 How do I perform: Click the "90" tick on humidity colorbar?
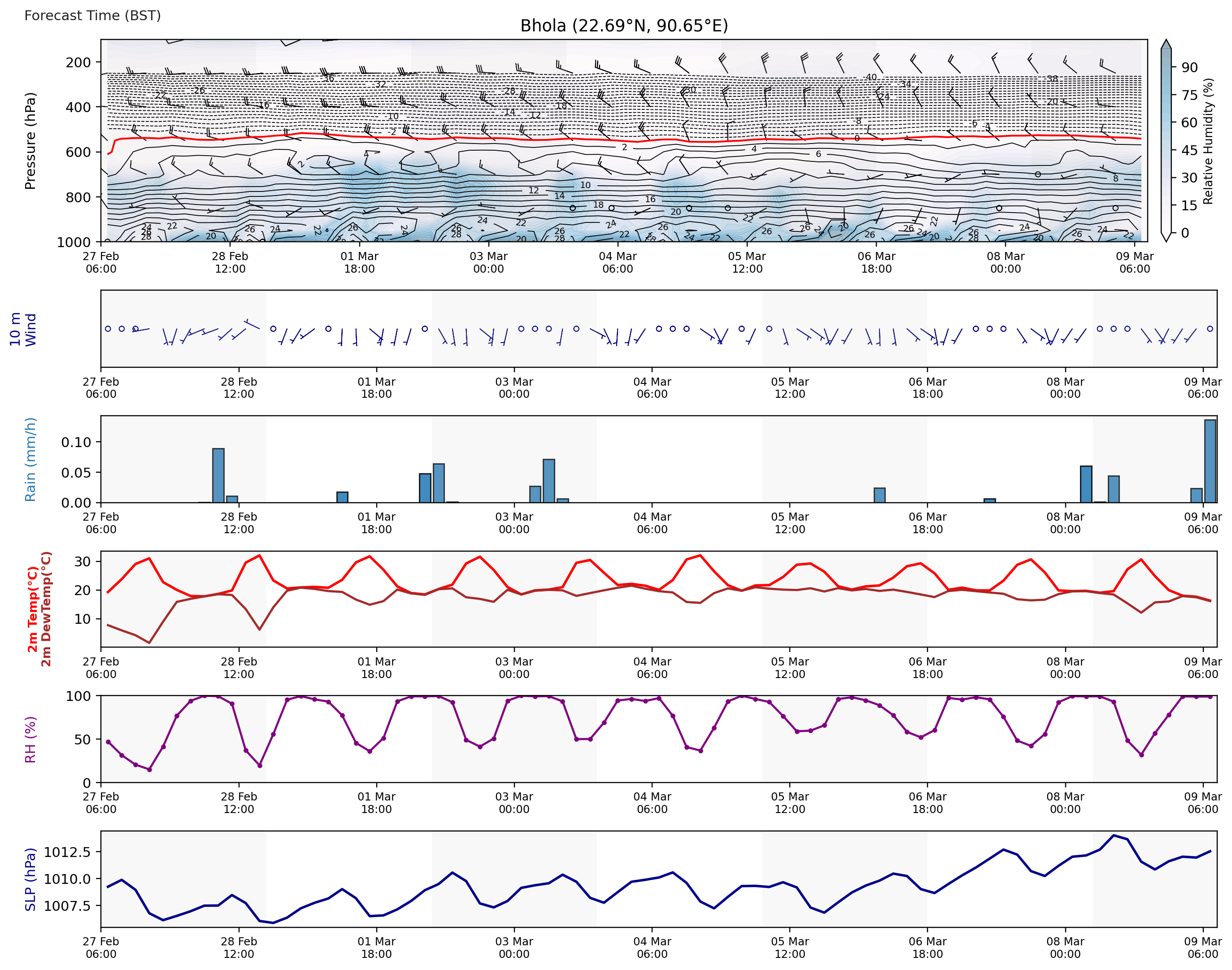pos(1189,68)
